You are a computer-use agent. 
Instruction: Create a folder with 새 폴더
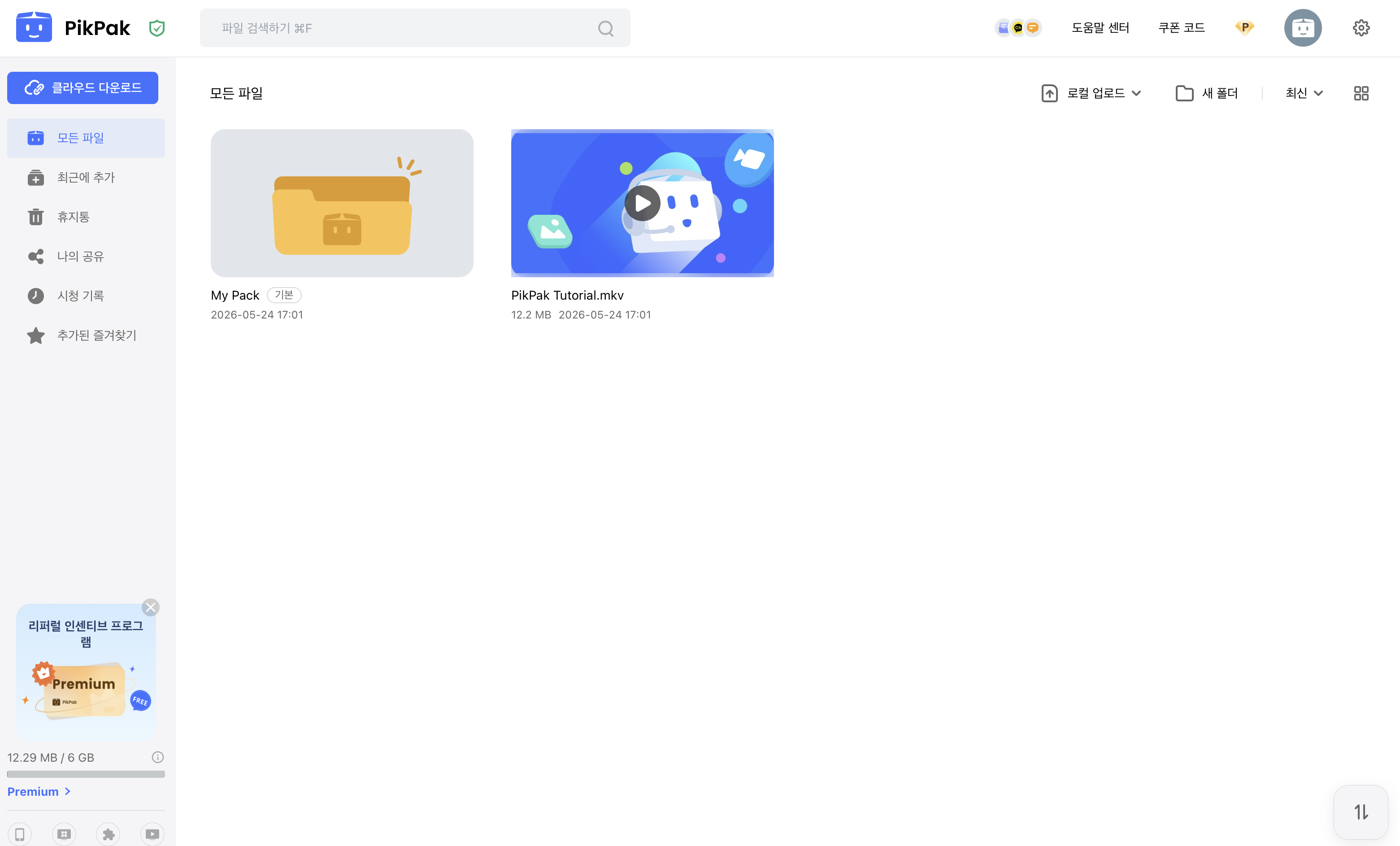click(1206, 93)
